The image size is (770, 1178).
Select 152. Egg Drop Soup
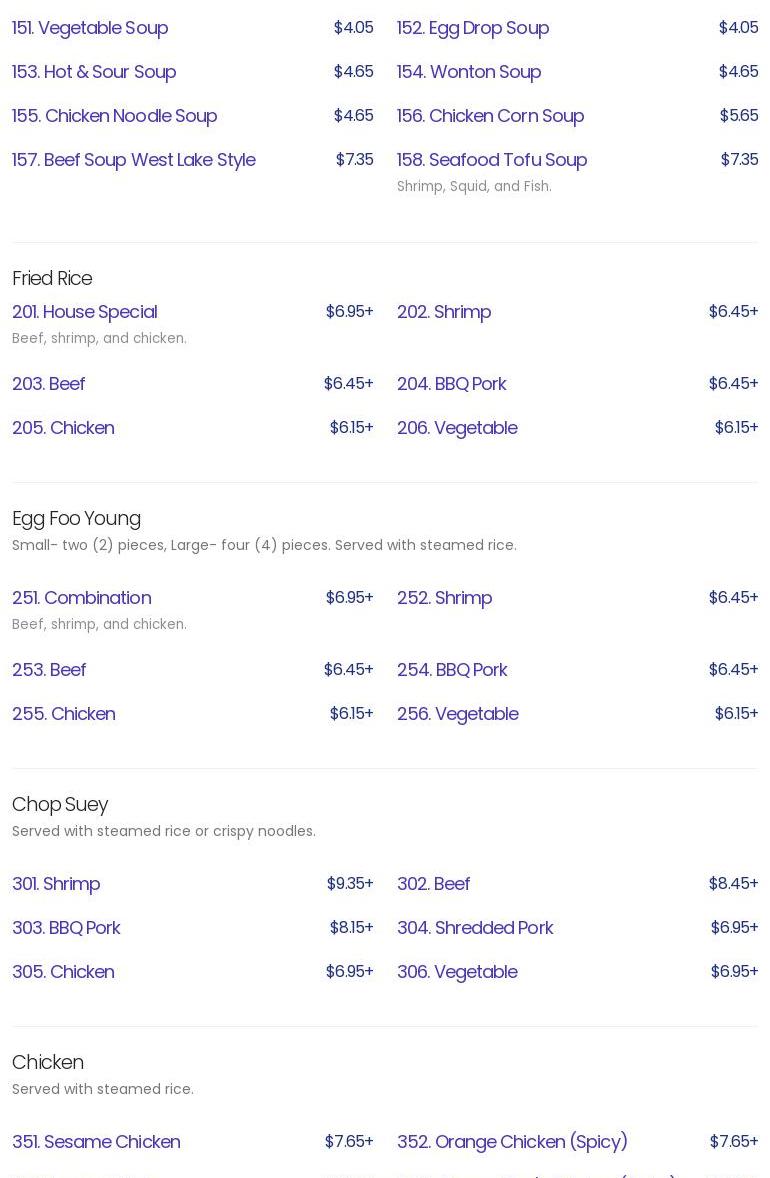point(472,28)
